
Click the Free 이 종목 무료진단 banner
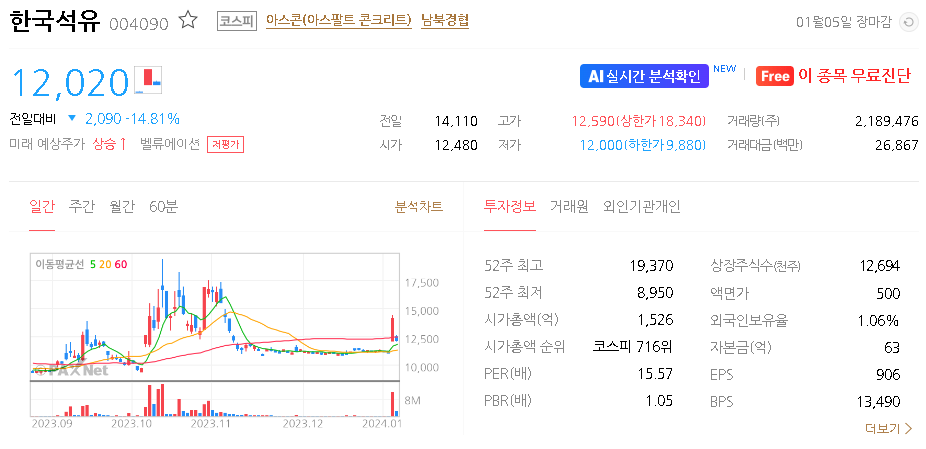833,76
